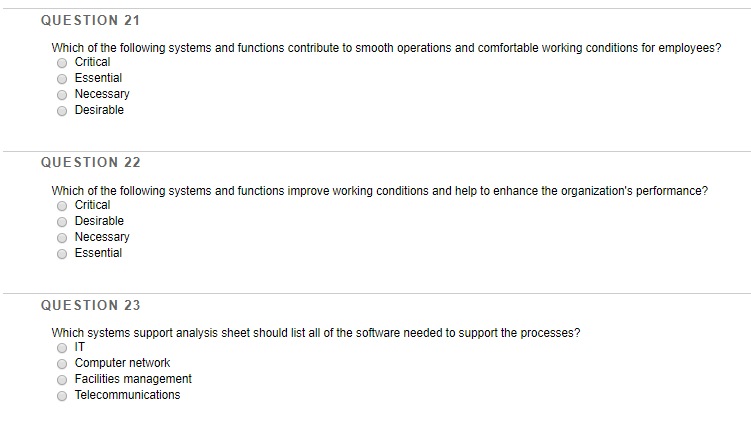
Task: Click the Question 22 heading
Action: coord(91,162)
